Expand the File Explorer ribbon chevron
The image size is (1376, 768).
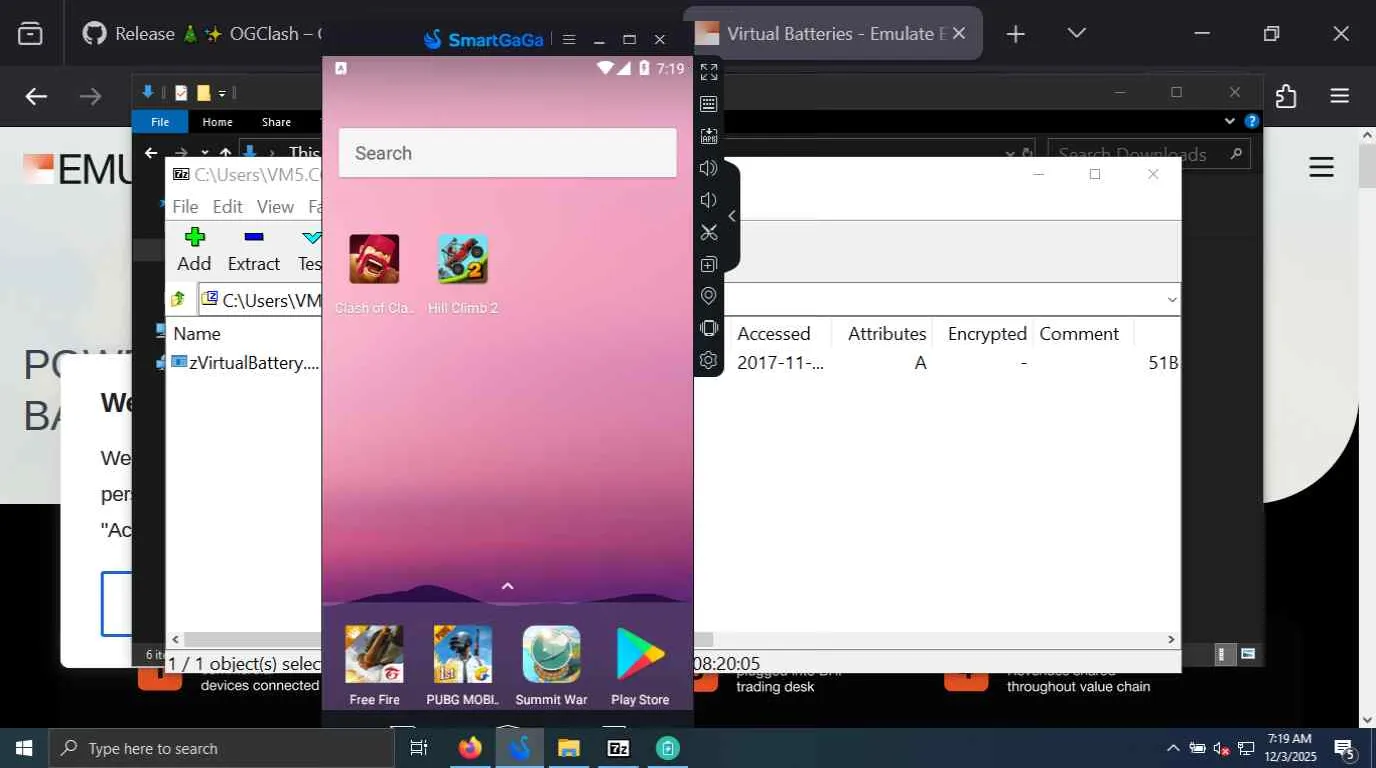point(1230,121)
